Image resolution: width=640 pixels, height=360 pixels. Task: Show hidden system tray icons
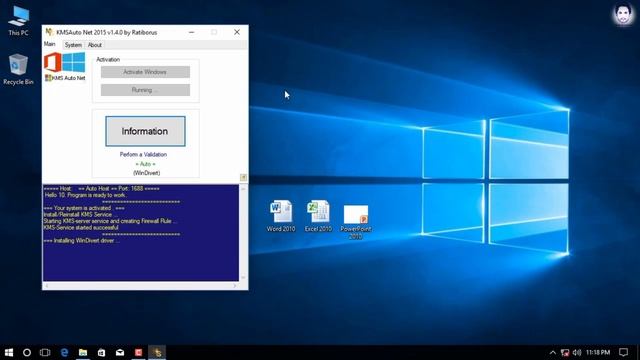tap(553, 352)
